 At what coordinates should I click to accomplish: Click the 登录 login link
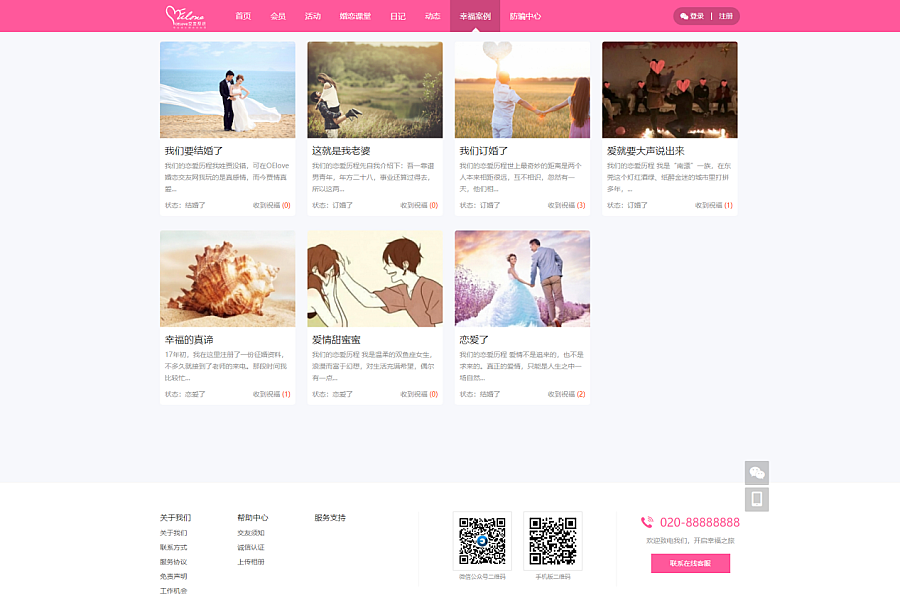(697, 16)
